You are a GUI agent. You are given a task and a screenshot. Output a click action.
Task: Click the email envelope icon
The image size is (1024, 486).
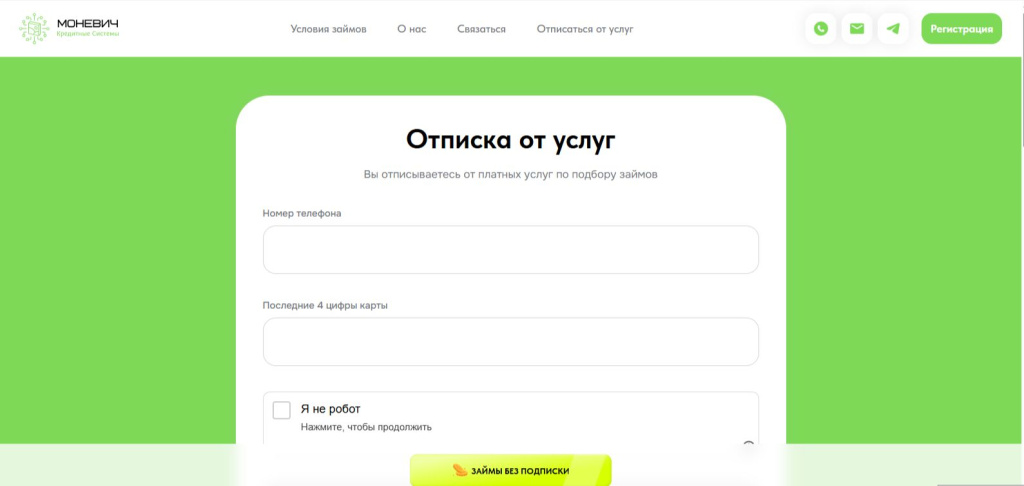click(856, 29)
